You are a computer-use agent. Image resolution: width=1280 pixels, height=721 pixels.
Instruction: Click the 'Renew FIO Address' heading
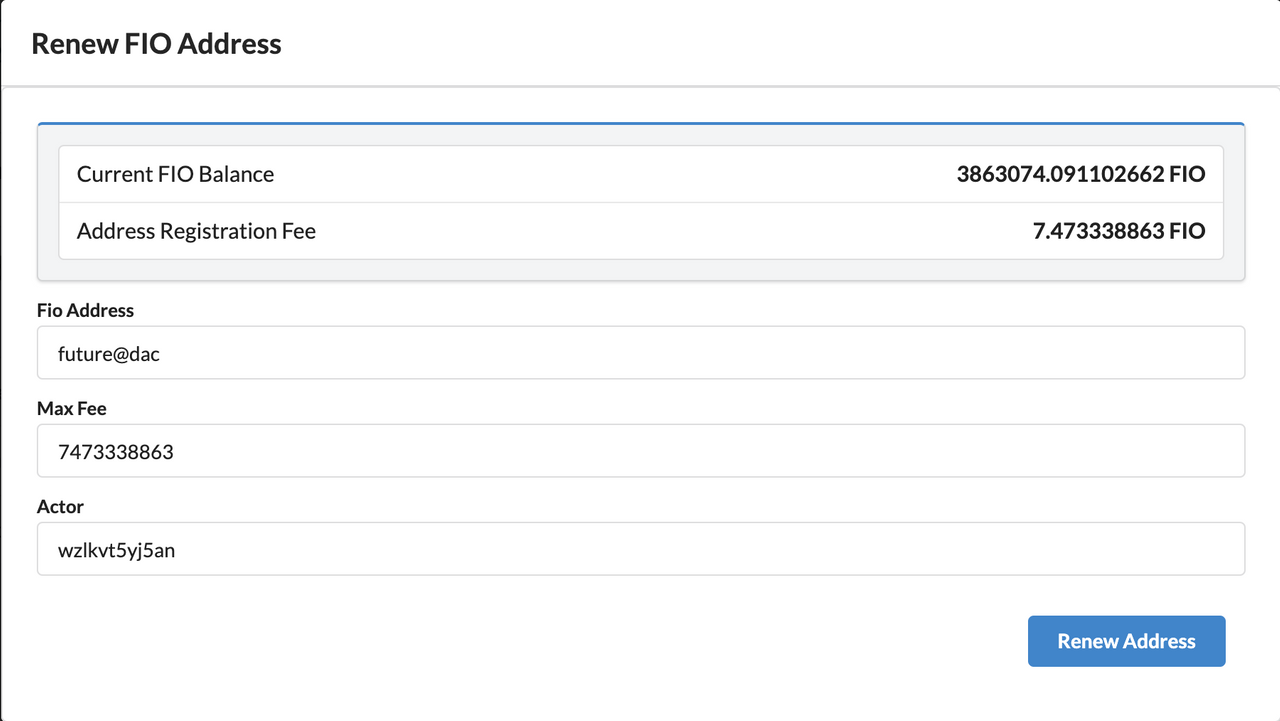pyautogui.click(x=157, y=44)
